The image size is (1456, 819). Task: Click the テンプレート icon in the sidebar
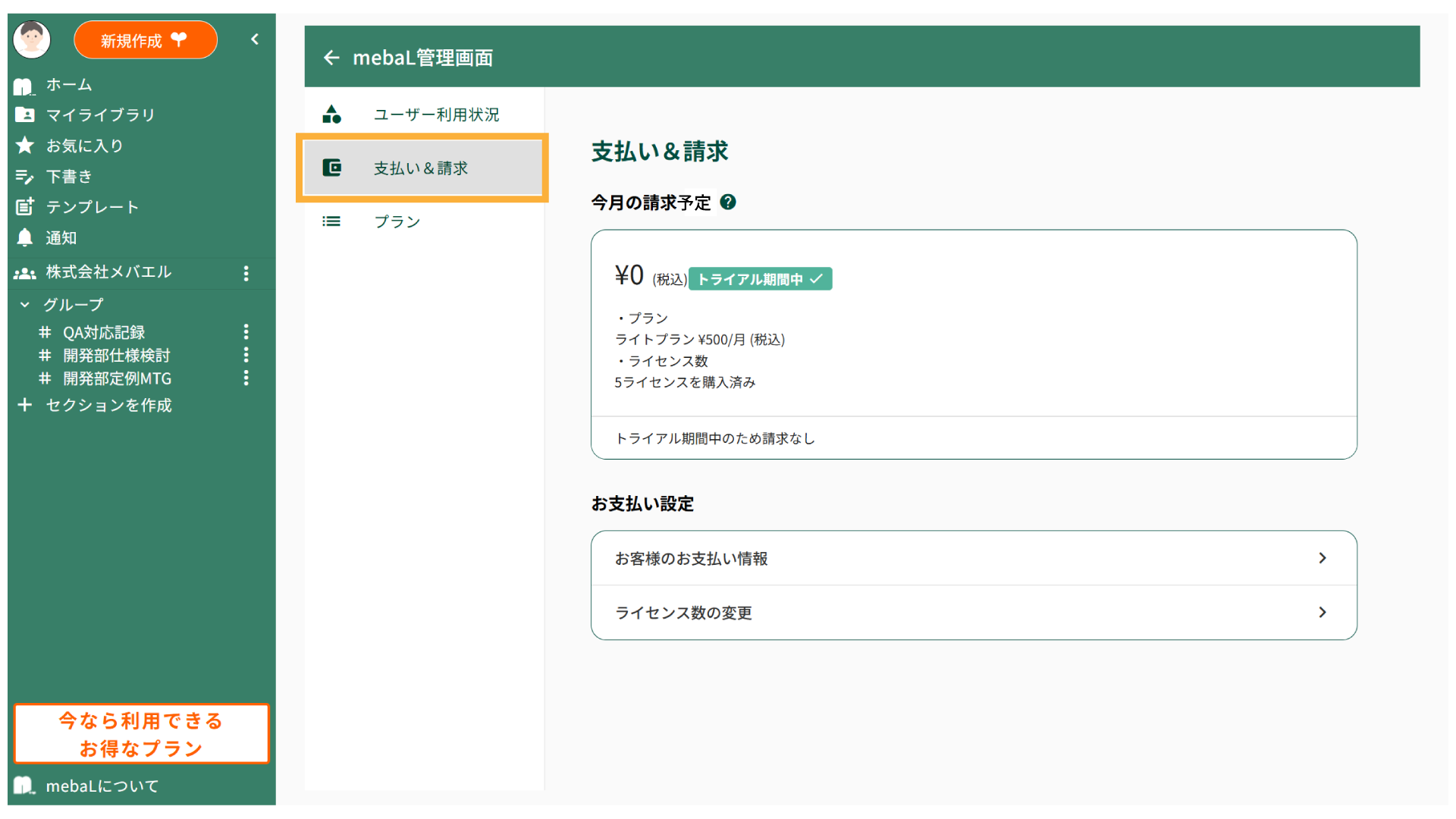pos(25,207)
